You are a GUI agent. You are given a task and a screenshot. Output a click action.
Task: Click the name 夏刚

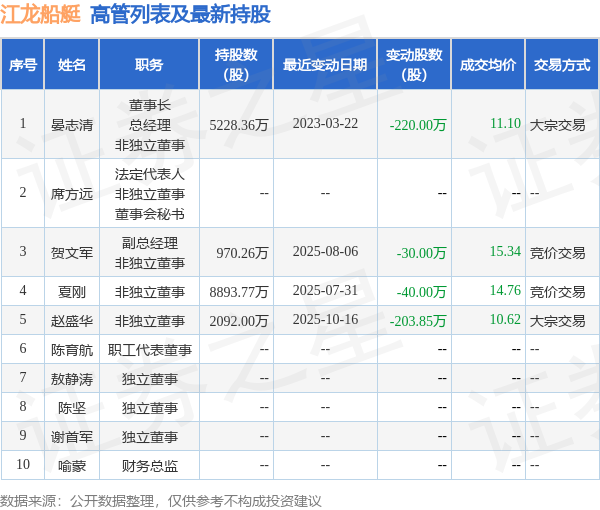click(72, 292)
